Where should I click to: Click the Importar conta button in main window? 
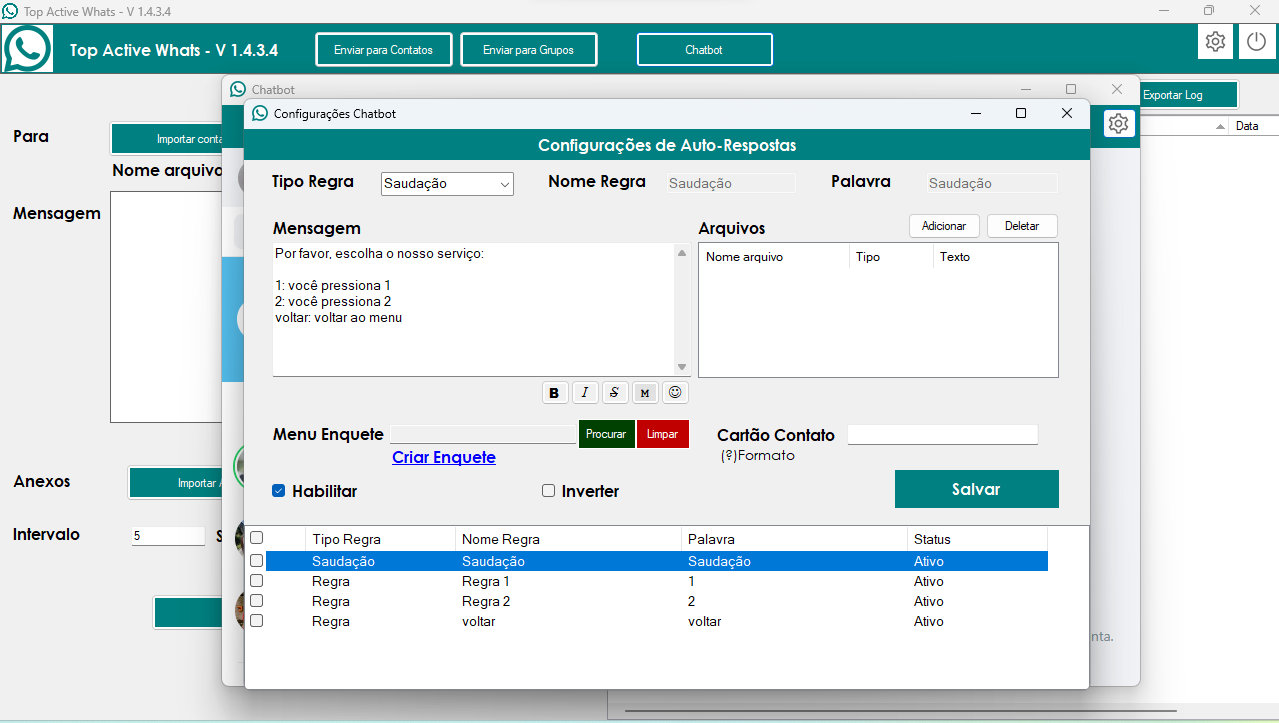[167, 139]
